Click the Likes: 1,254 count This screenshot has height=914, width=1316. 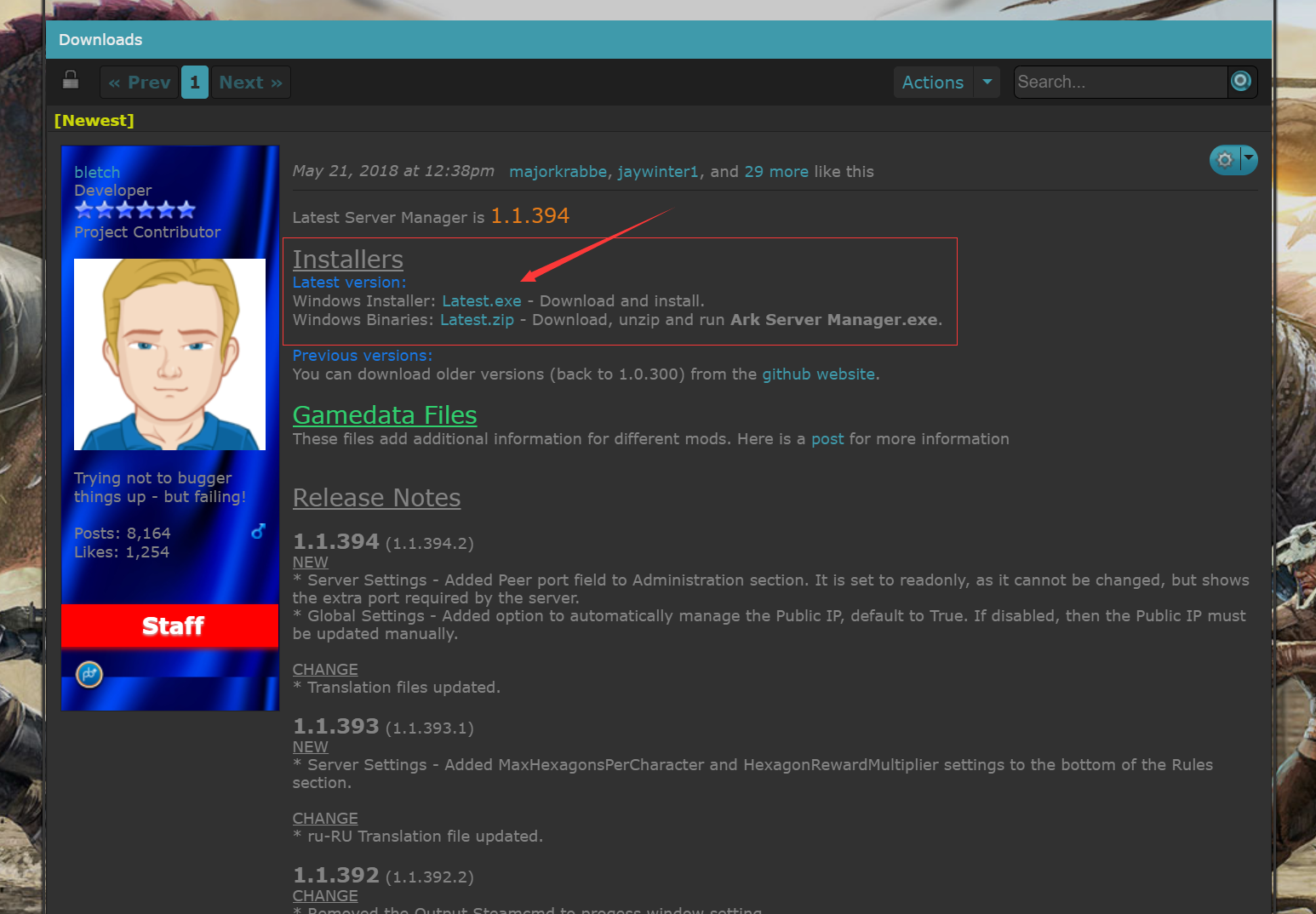(122, 551)
